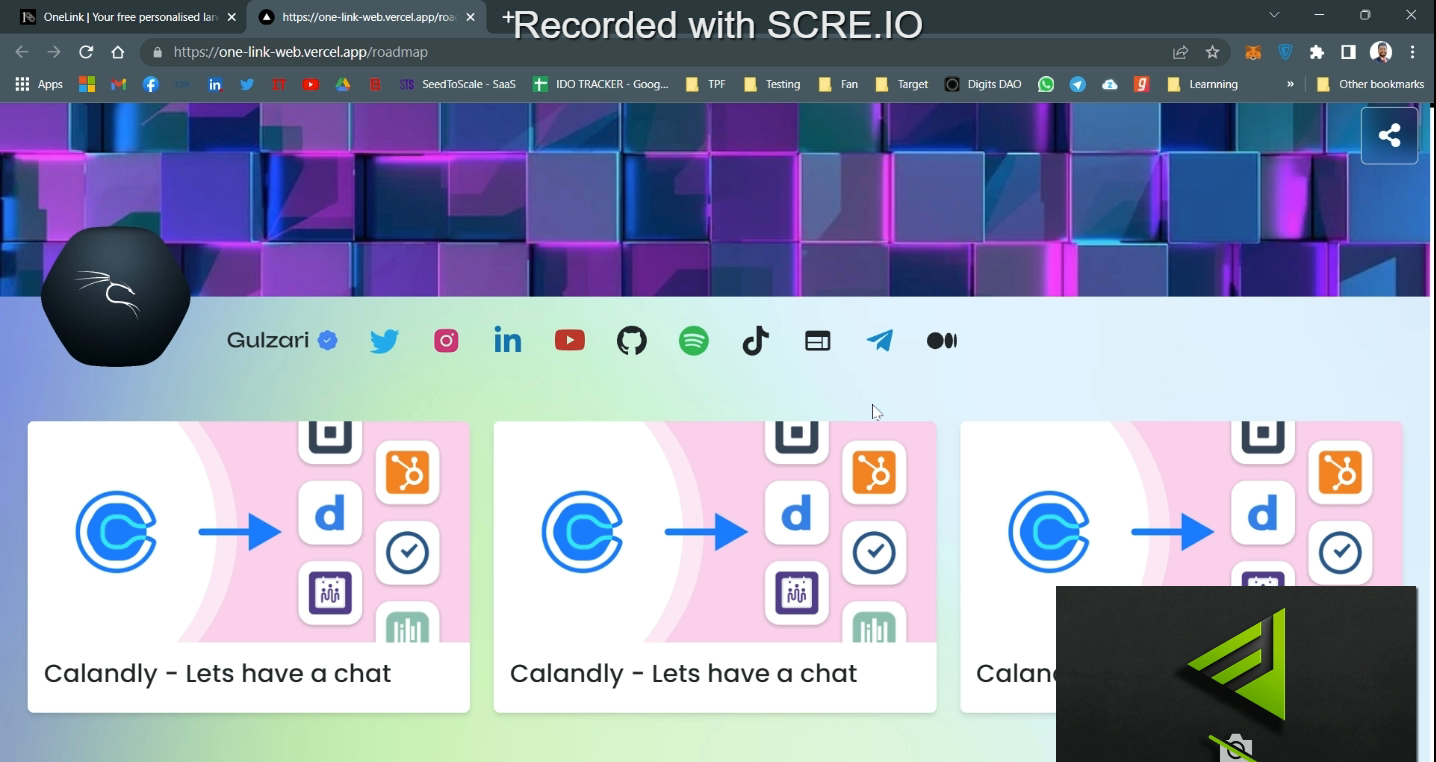Show hidden bookmarks with the double chevron

pos(1290,84)
